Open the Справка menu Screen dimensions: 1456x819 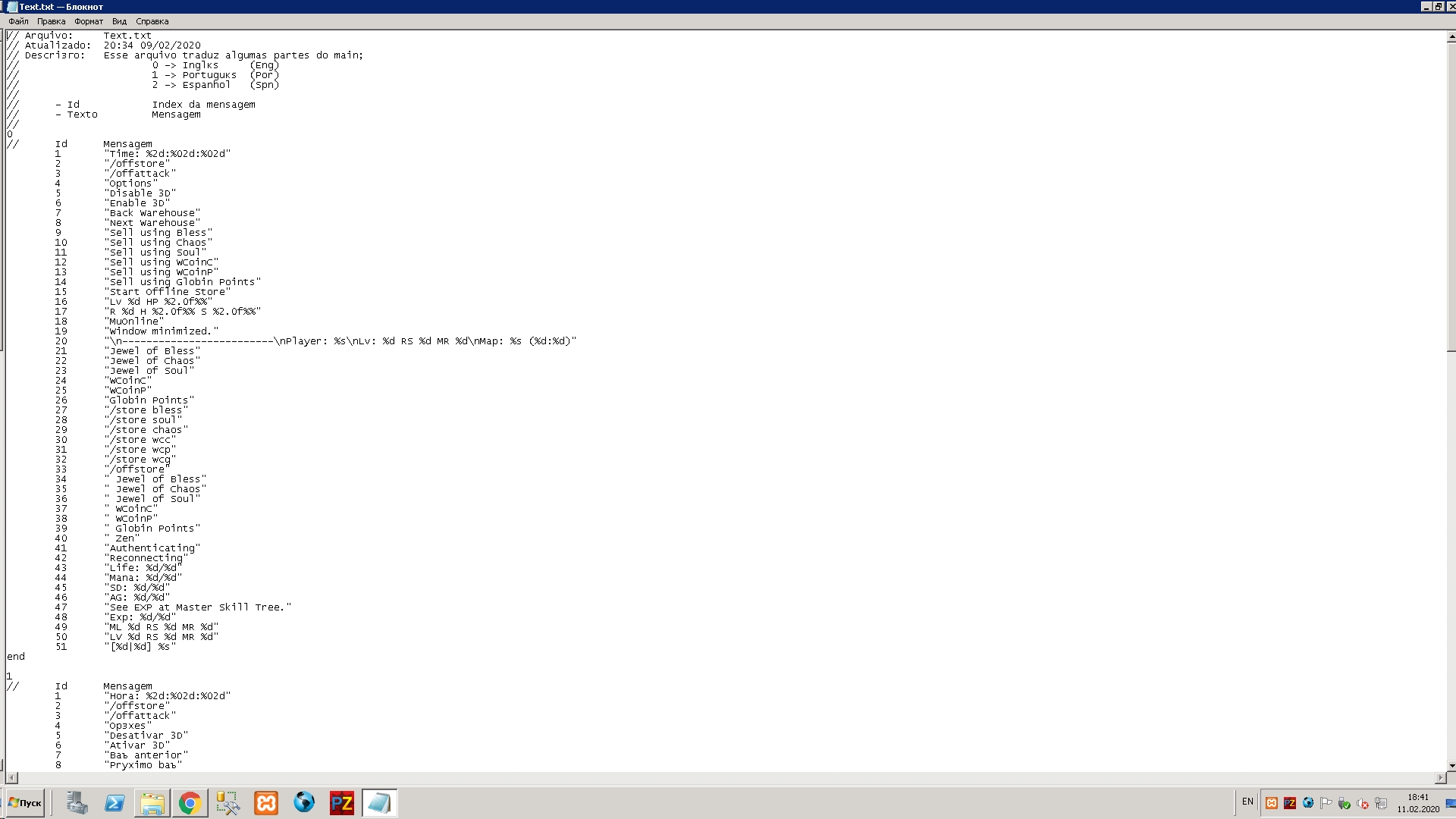[152, 21]
